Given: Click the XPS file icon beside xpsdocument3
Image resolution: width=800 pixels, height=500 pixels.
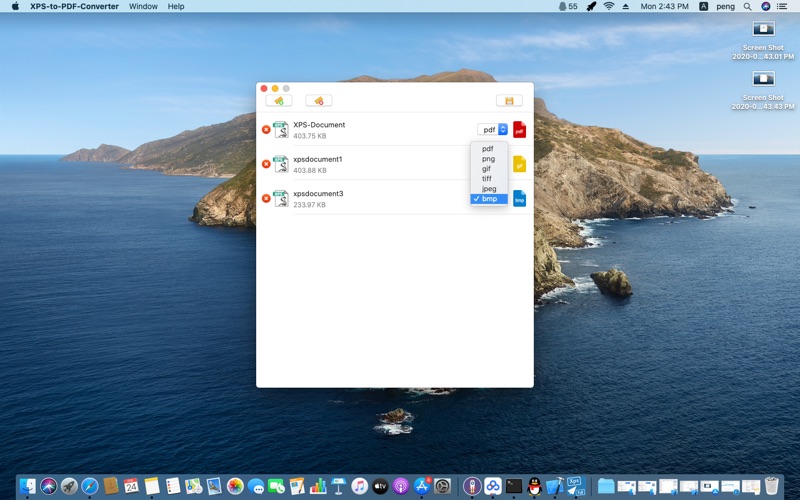Looking at the screenshot, I should point(281,198).
